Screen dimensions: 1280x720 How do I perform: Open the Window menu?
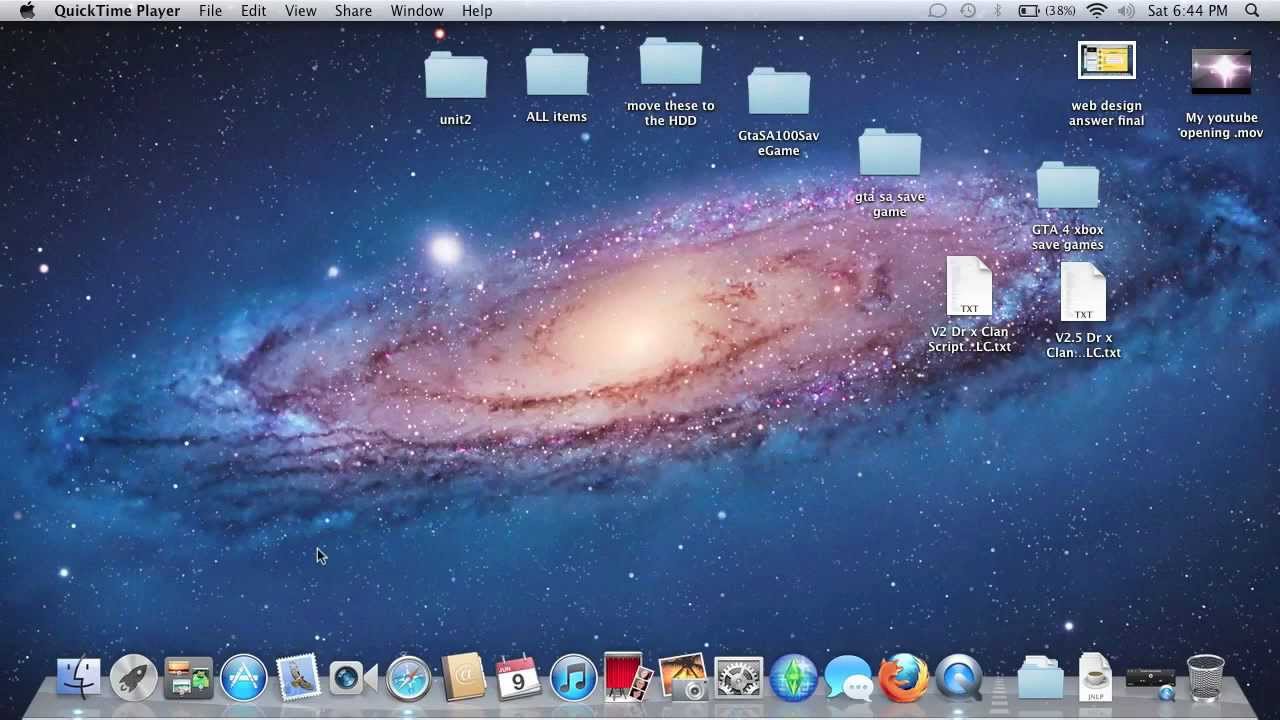pyautogui.click(x=417, y=11)
